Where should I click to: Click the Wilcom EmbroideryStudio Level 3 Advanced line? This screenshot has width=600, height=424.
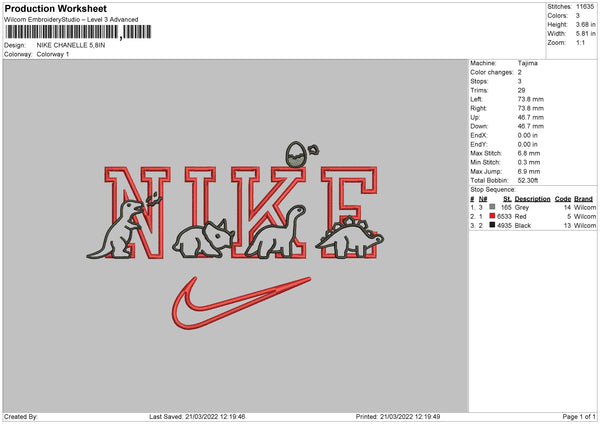point(71,20)
